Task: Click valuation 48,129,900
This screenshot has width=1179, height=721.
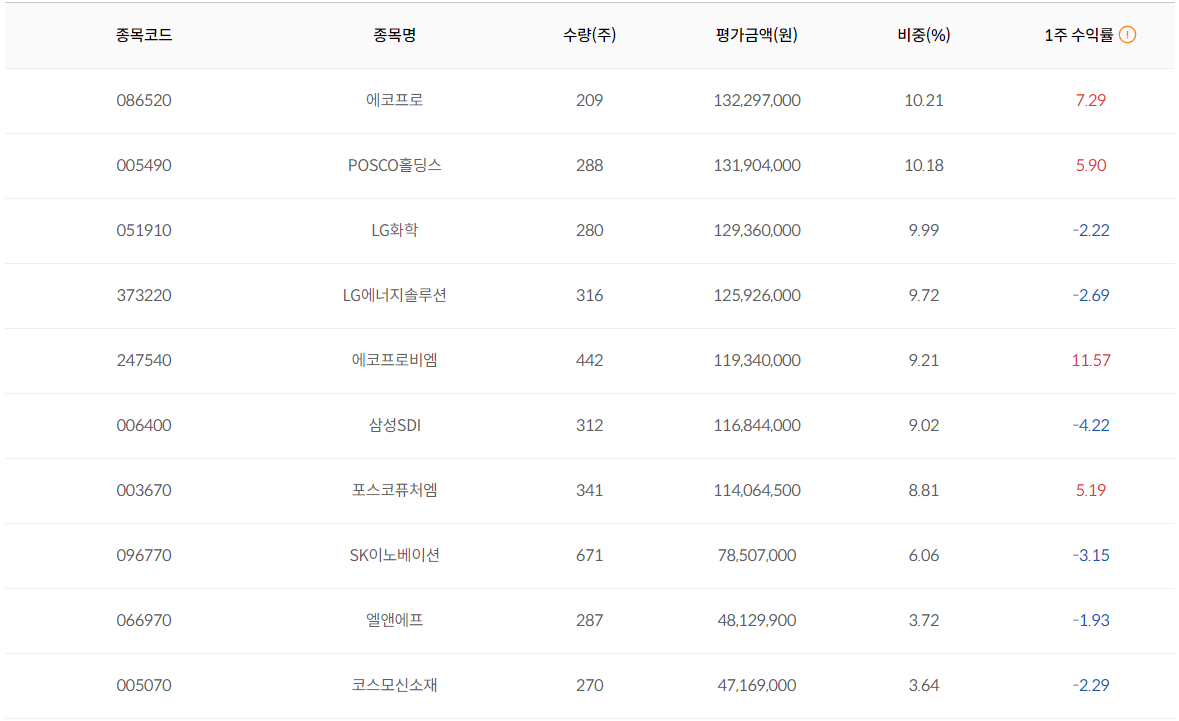Action: tap(756, 620)
